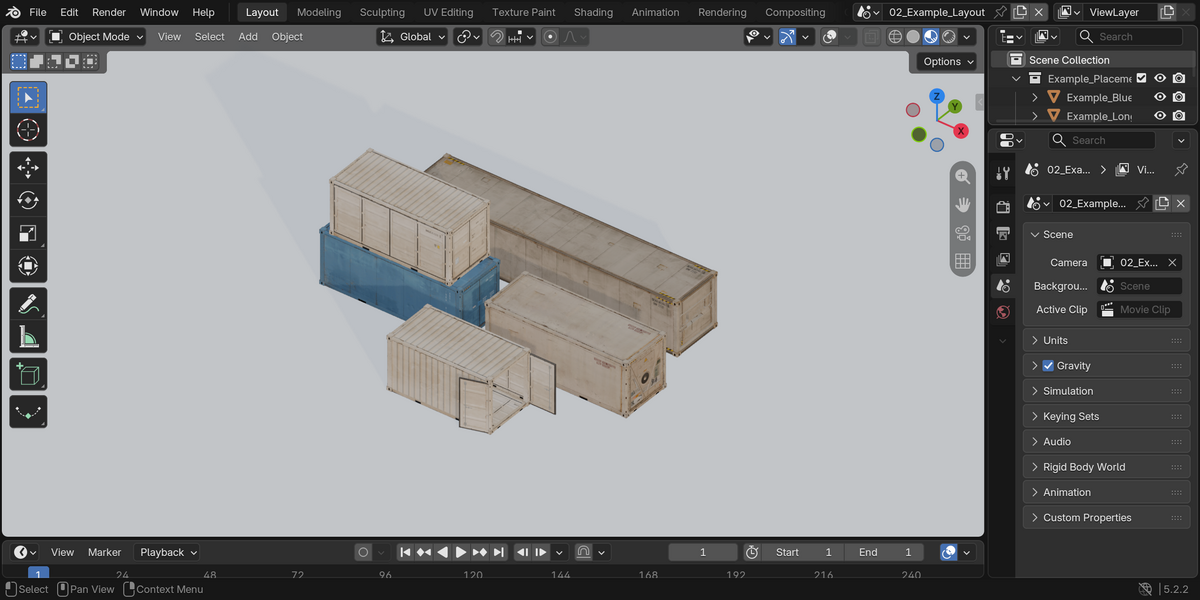Open the View Layer properties tab
Screen dimensions: 1200x600
(1003, 259)
